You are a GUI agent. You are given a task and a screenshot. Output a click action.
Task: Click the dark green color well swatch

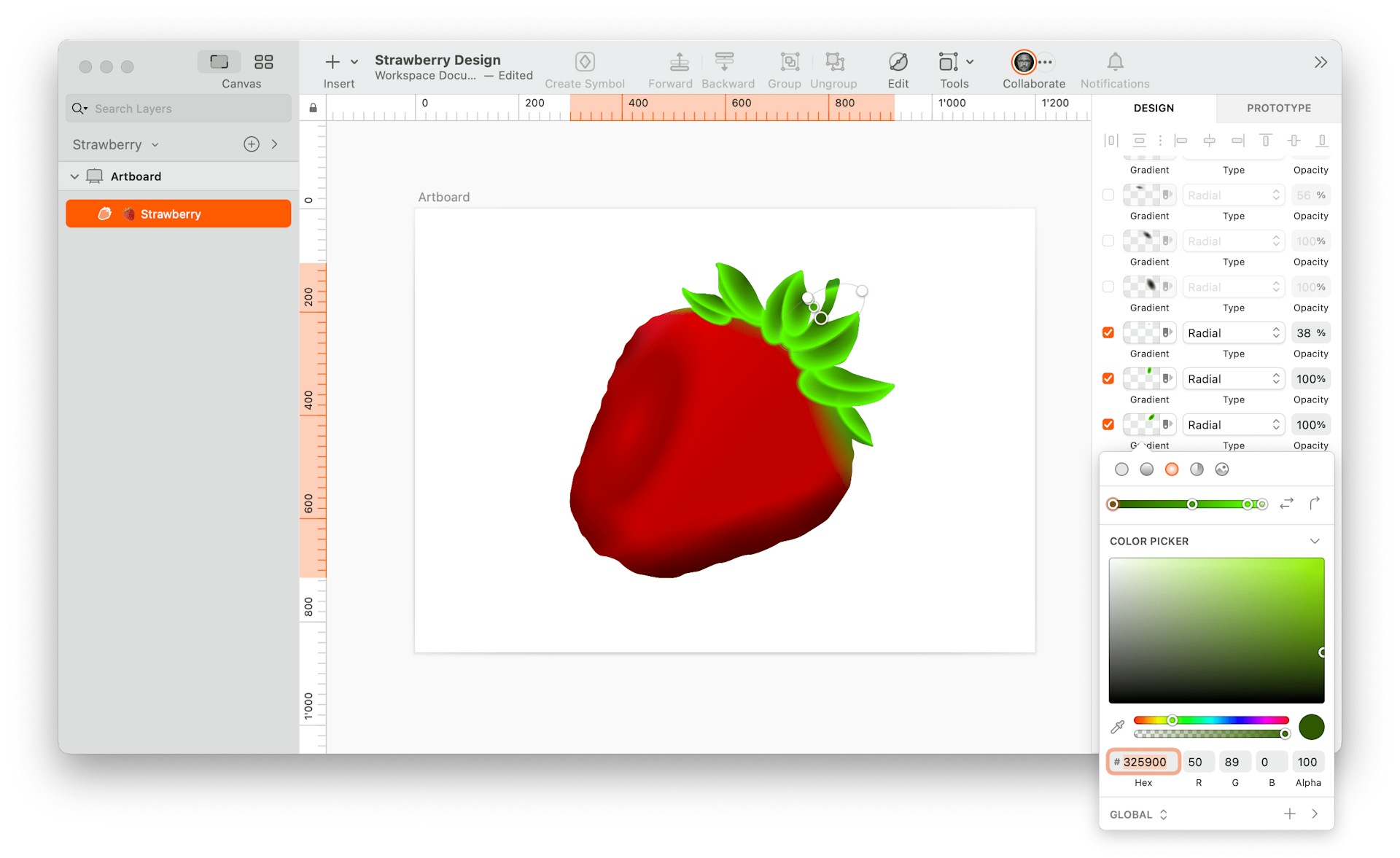(x=1311, y=726)
